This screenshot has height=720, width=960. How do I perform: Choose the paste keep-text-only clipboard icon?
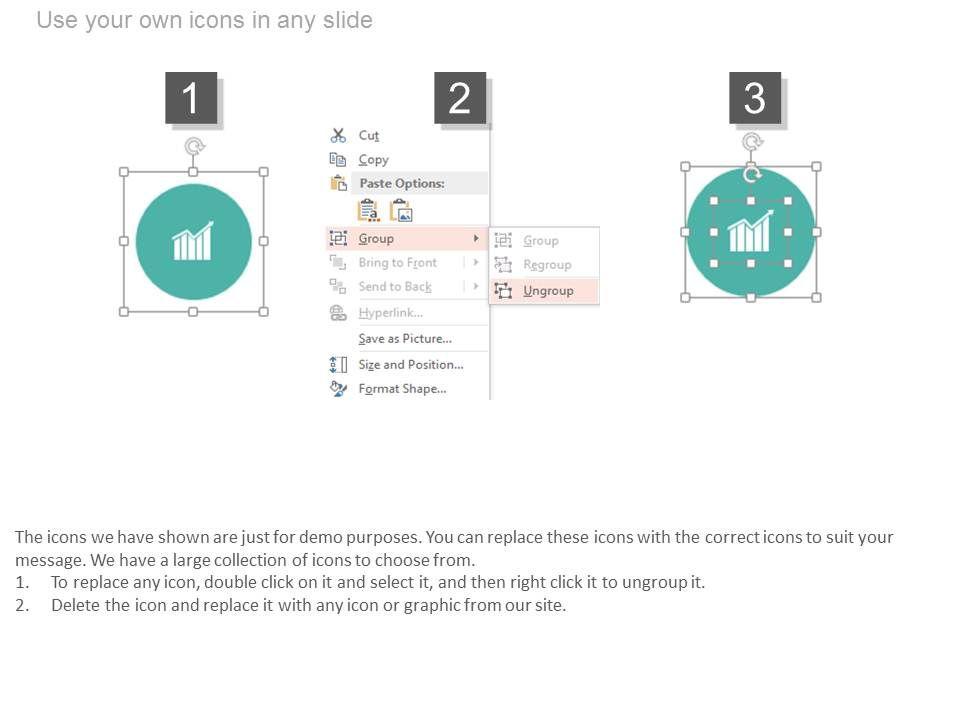(368, 210)
